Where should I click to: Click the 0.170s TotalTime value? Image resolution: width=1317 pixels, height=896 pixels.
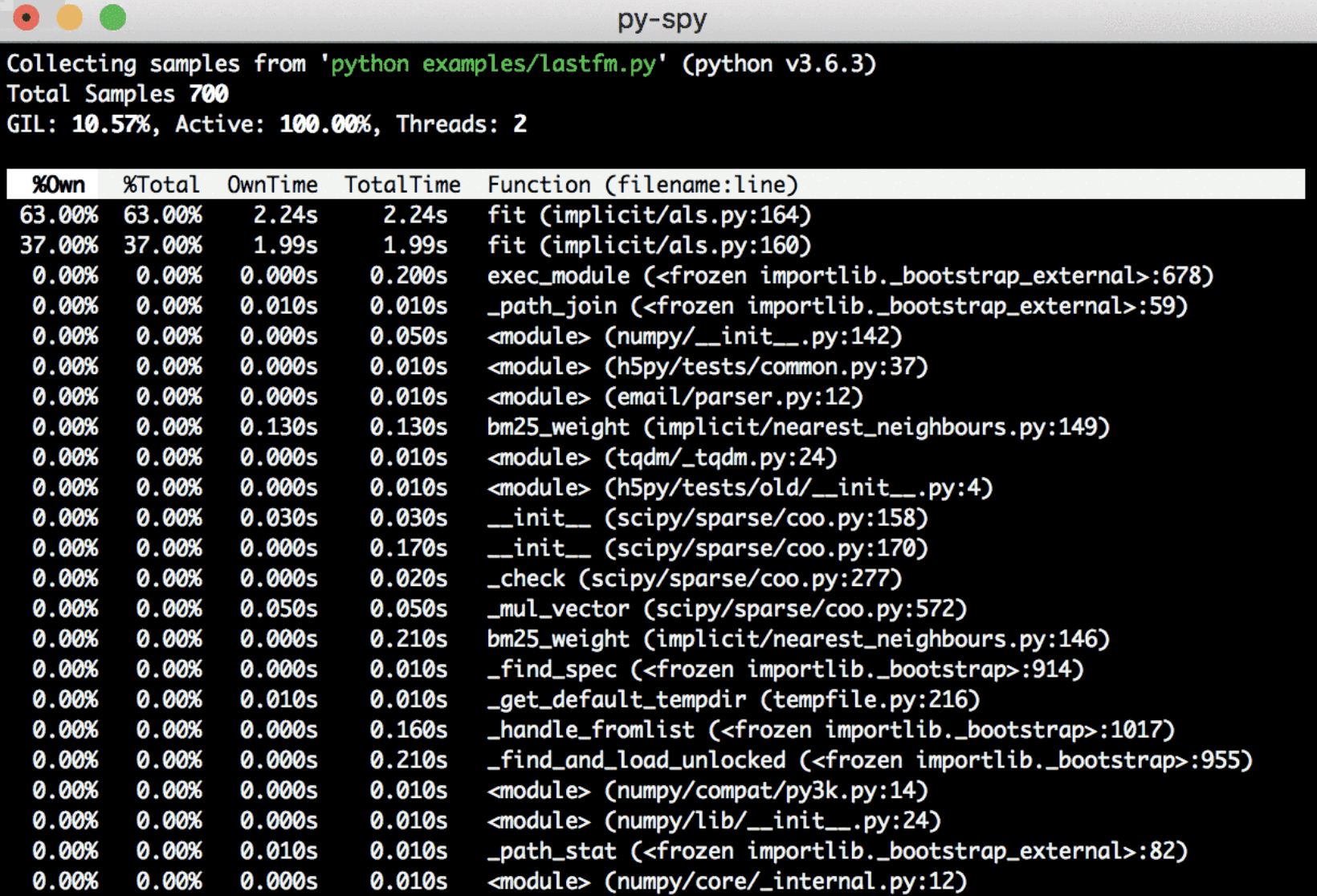pyautogui.click(x=409, y=548)
